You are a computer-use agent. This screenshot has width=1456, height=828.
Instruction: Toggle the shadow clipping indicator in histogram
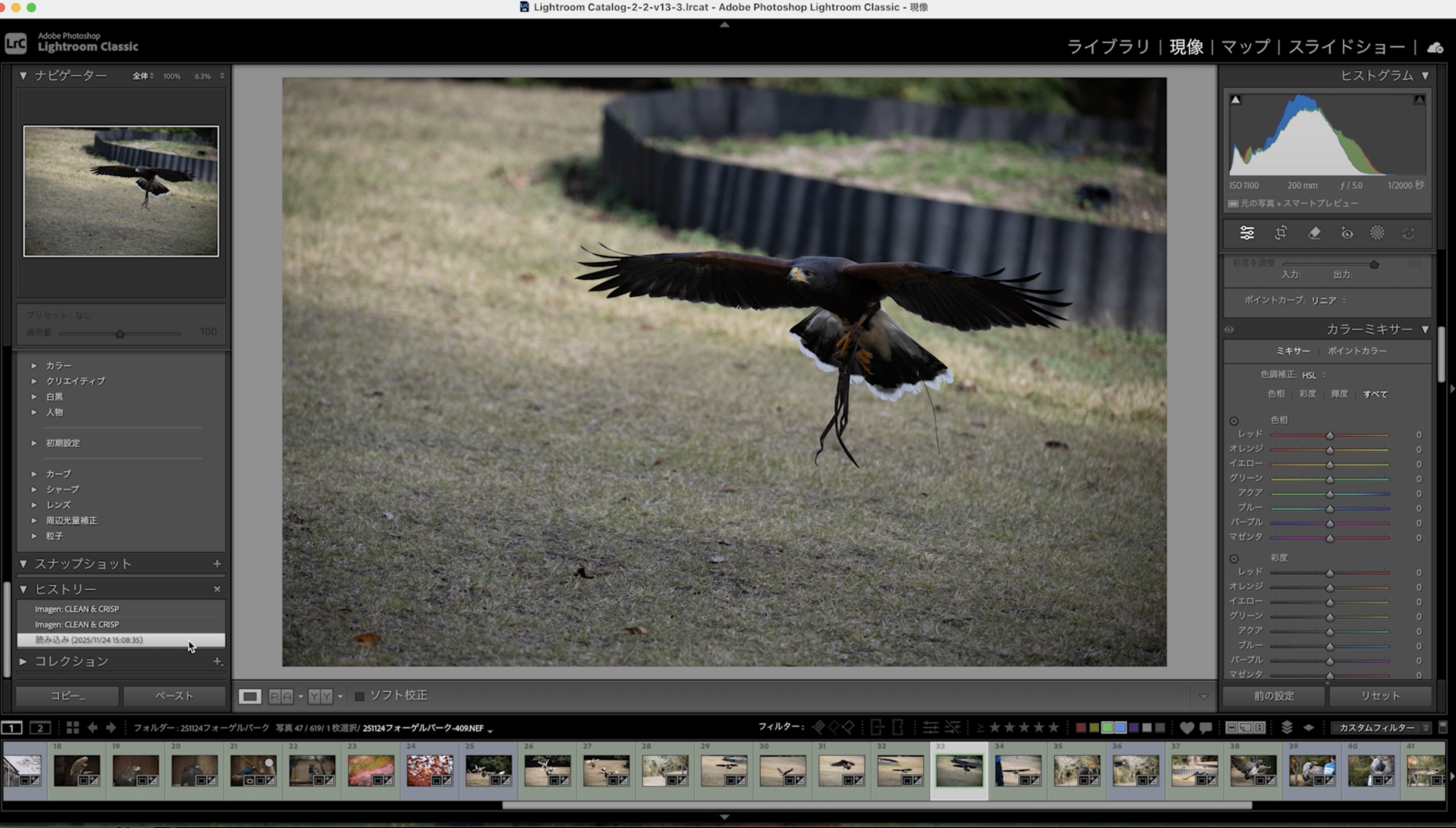click(x=1235, y=100)
